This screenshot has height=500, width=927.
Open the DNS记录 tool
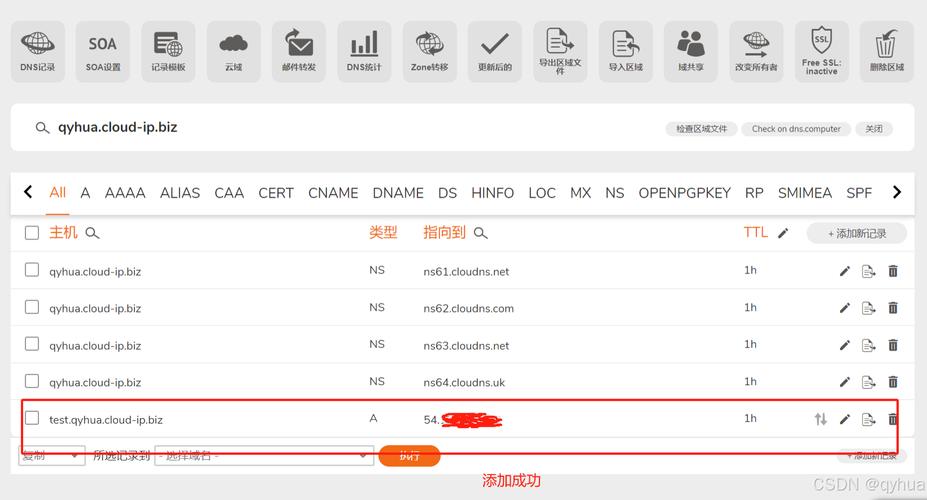click(x=38, y=51)
